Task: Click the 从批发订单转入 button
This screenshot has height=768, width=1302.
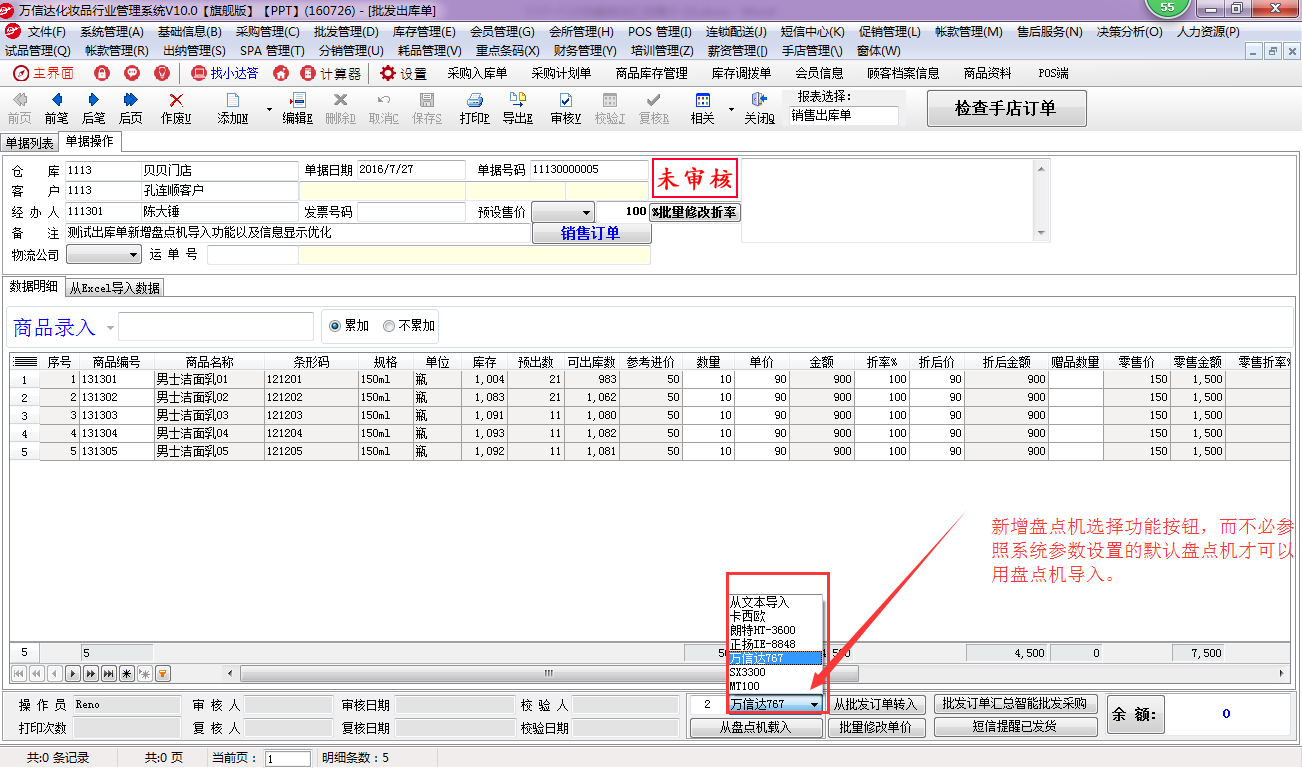Action: 876,705
